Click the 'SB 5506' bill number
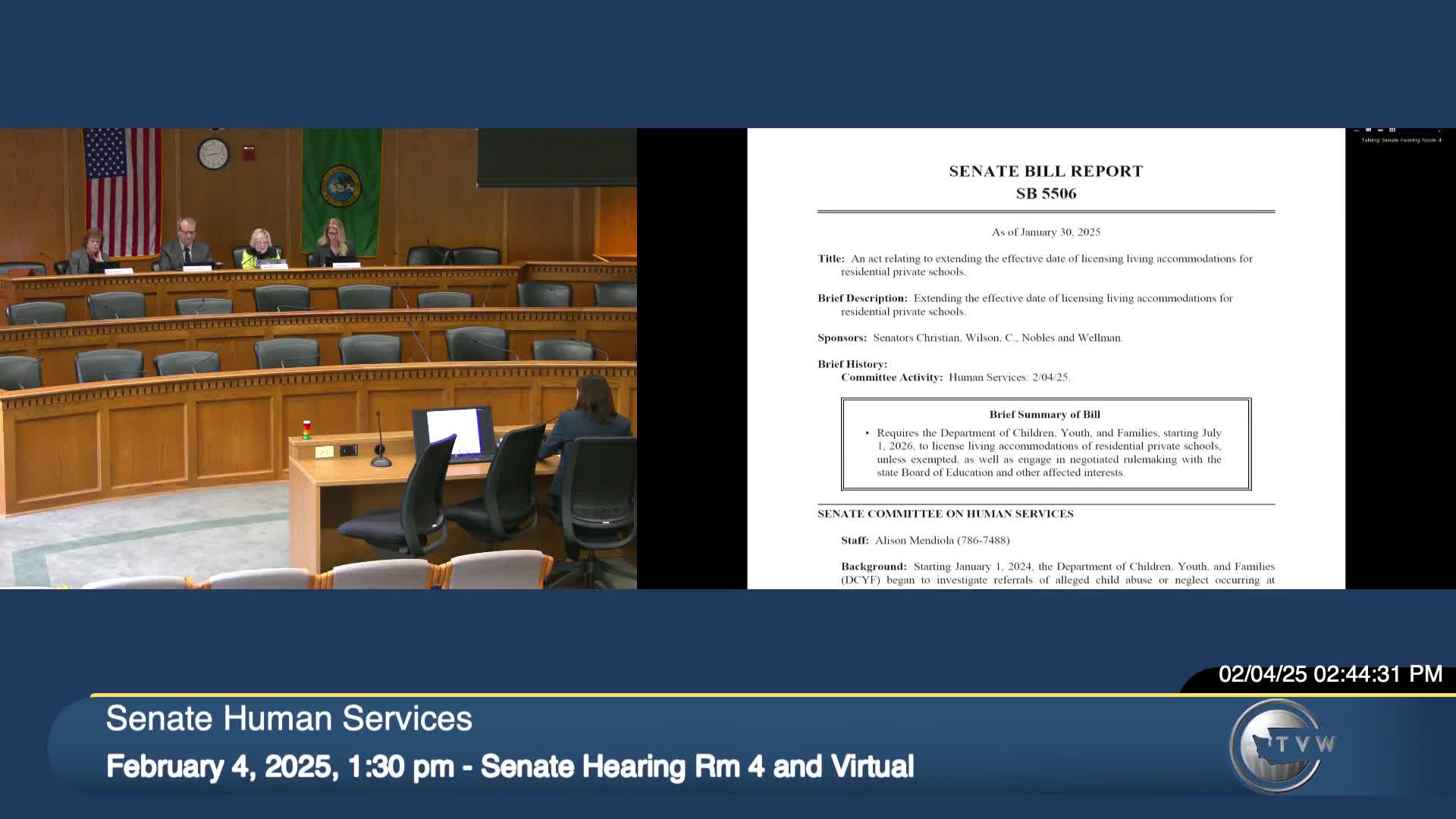This screenshot has height=819, width=1456. [x=1046, y=193]
